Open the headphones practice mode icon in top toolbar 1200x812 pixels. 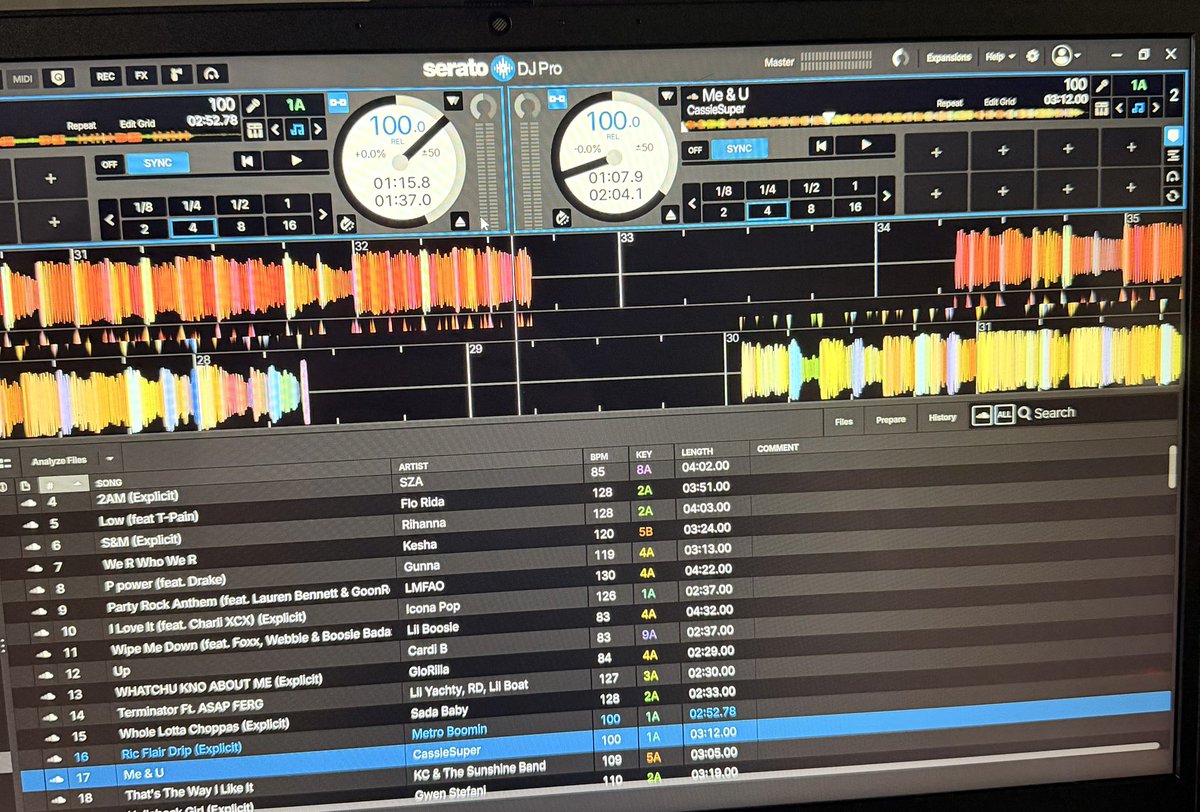[211, 73]
